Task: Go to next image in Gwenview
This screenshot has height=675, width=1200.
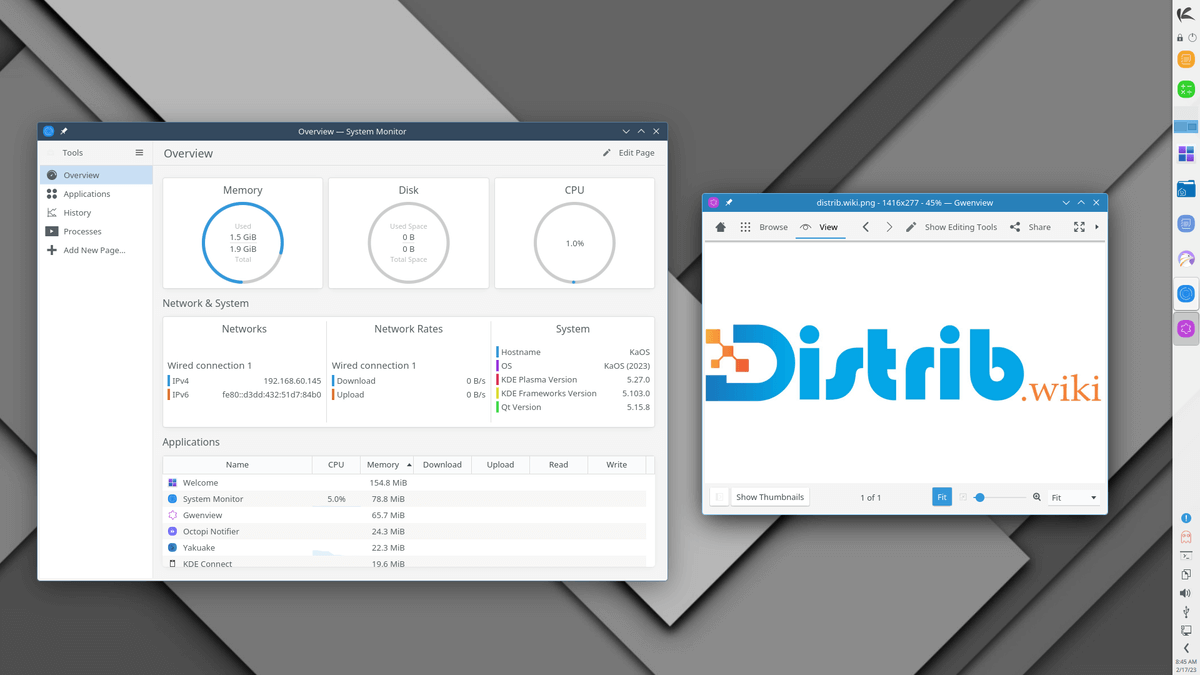Action: click(889, 227)
